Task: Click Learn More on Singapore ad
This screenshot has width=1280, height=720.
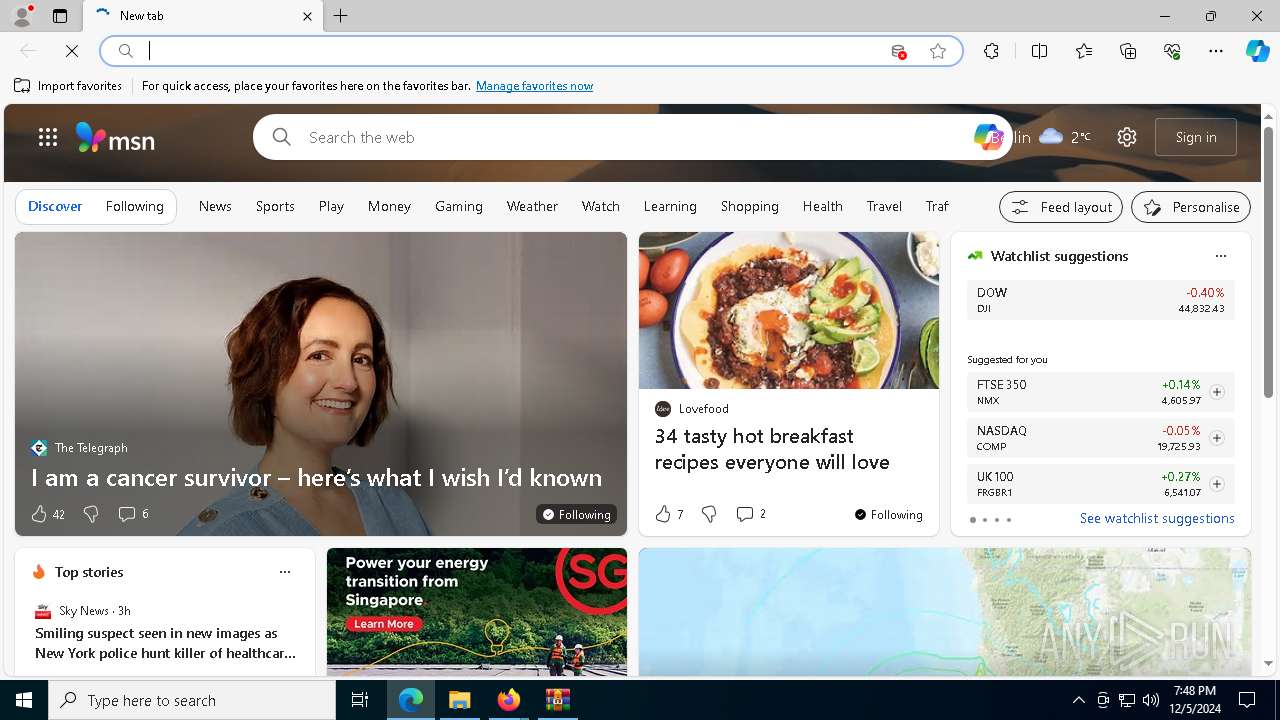Action: 383,623
